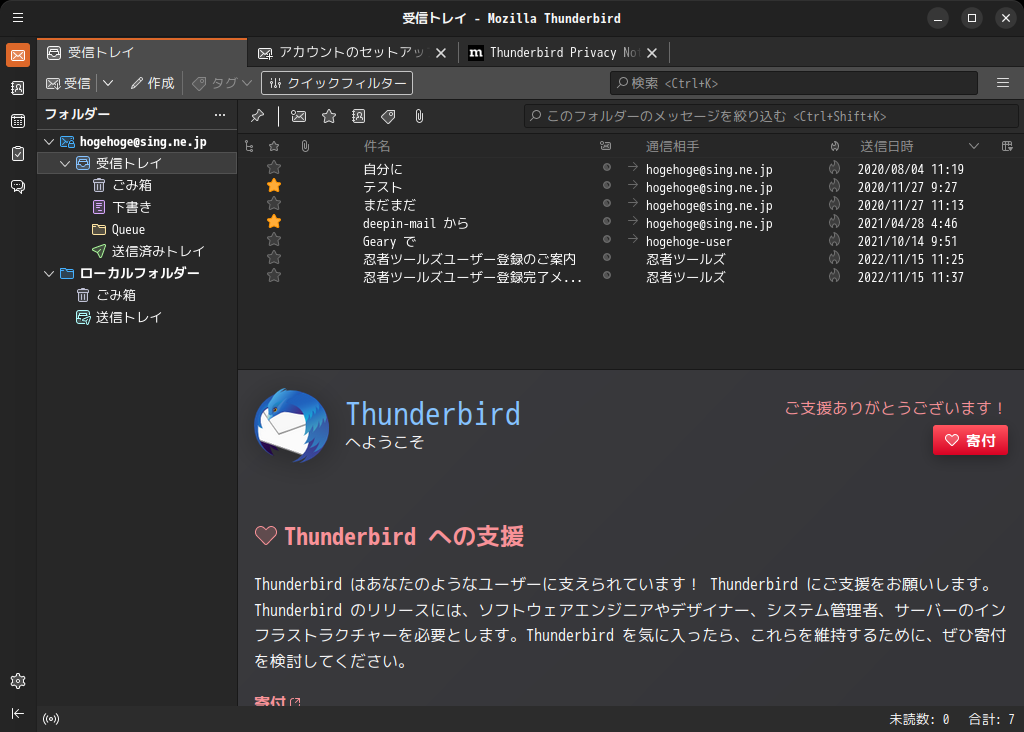
Task: Star the 自分に message
Action: point(274,168)
